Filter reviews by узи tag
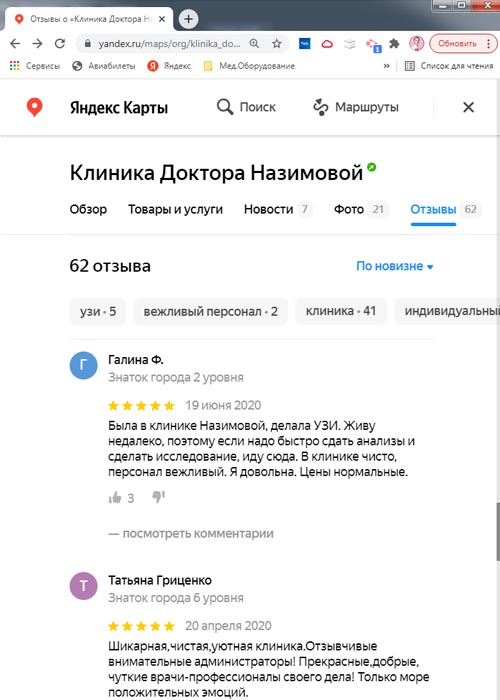This screenshot has height=700, width=500. [98, 311]
